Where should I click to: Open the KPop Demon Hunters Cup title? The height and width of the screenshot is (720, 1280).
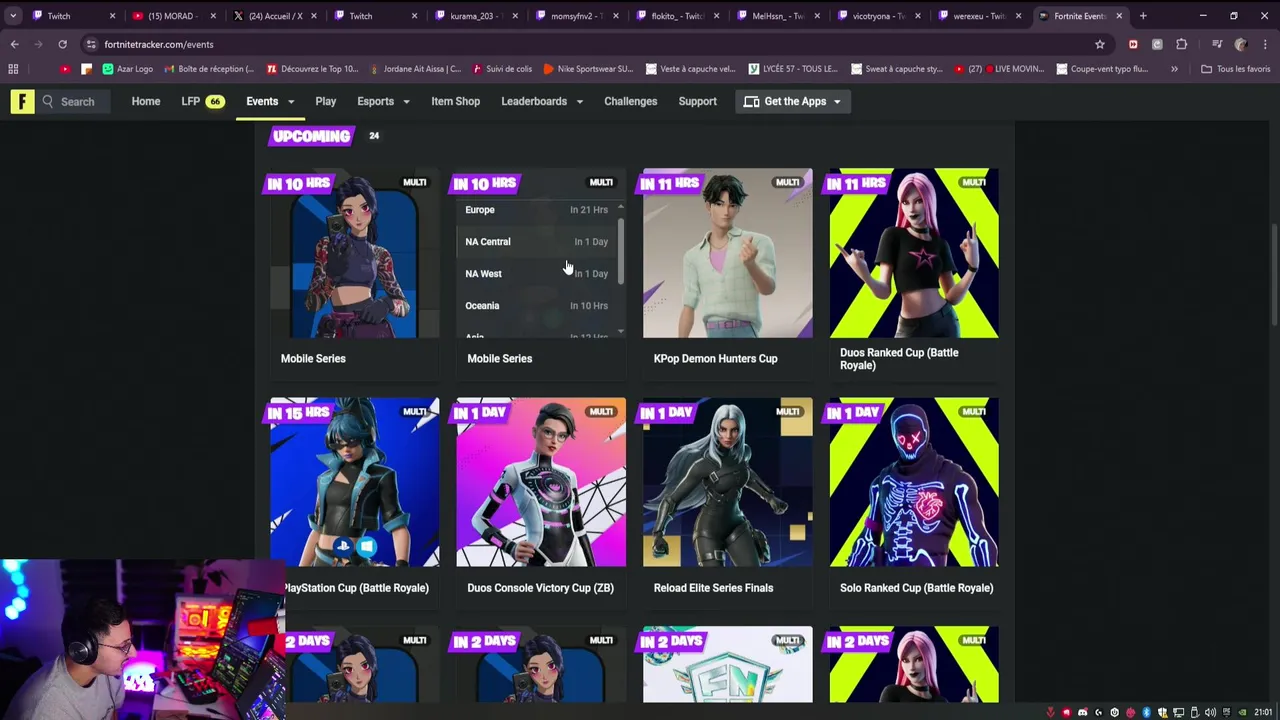[x=715, y=358]
